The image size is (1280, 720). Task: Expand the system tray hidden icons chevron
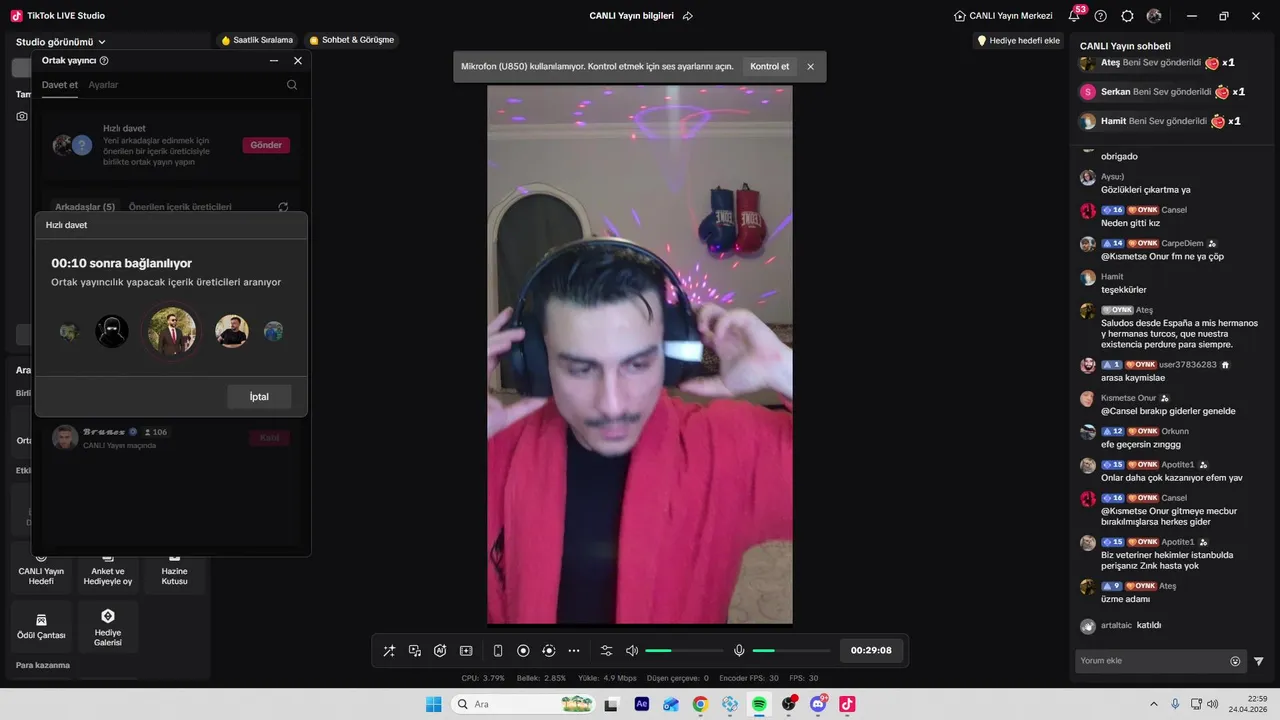click(1154, 704)
